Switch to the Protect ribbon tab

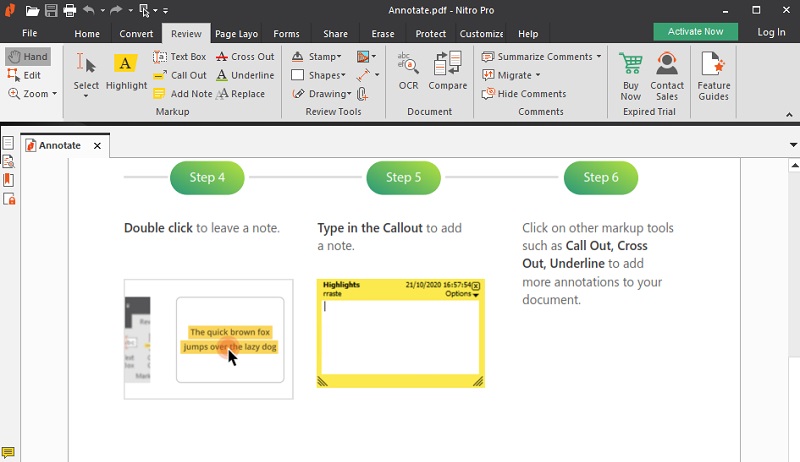tap(431, 34)
